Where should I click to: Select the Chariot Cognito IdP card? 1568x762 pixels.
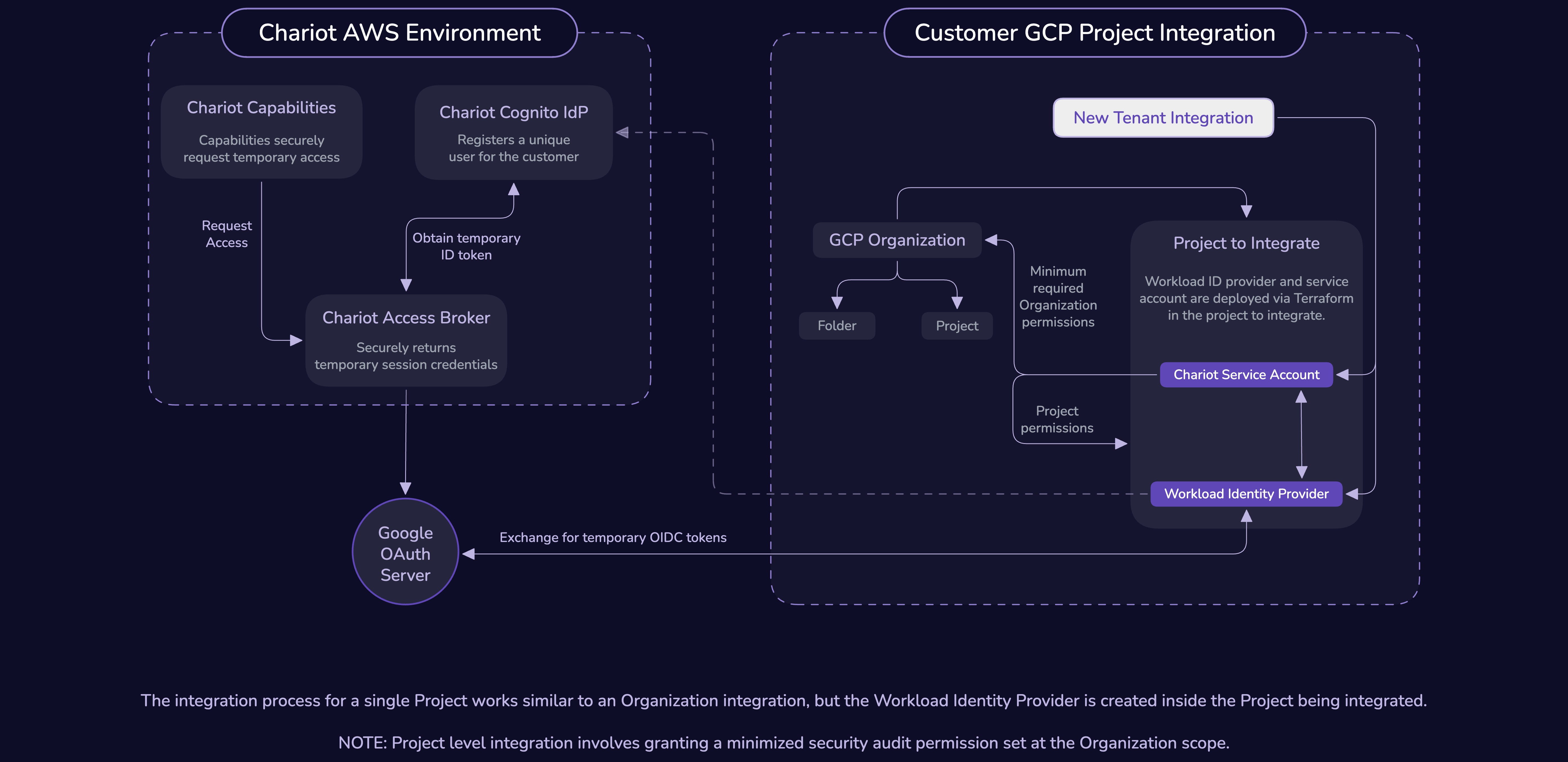(514, 133)
